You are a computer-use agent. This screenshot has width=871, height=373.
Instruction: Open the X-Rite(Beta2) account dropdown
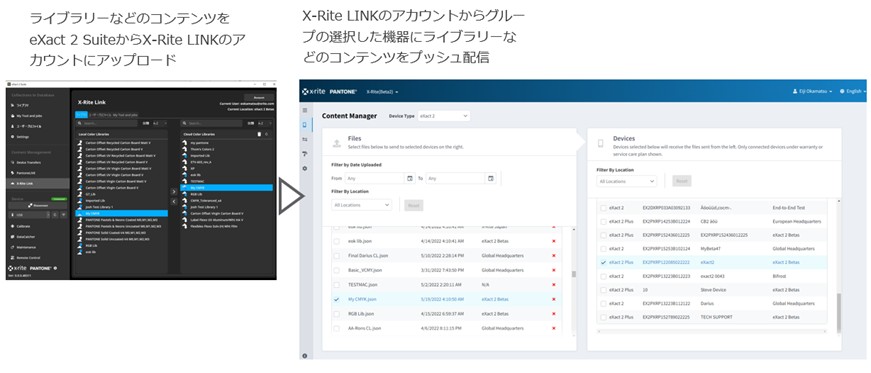382,91
